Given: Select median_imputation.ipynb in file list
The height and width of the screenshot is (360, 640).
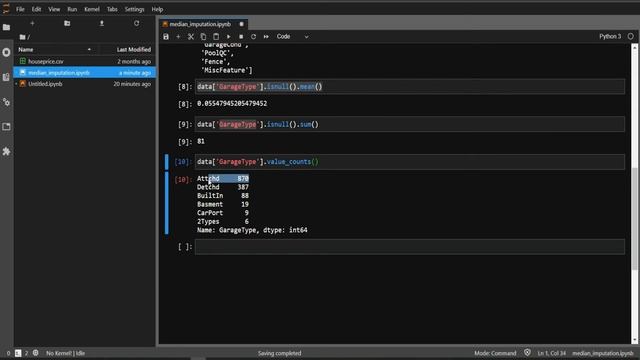Looking at the screenshot, I should [x=84, y=73].
